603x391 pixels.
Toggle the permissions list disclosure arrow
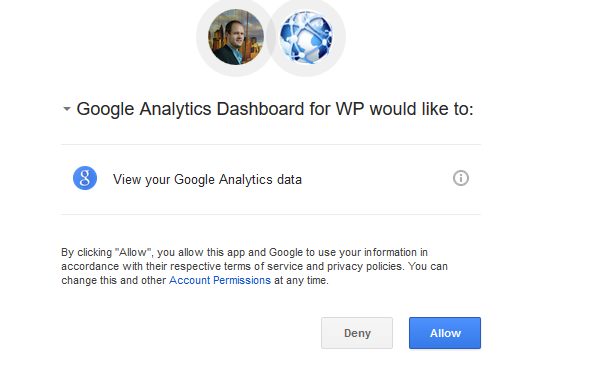coord(67,109)
